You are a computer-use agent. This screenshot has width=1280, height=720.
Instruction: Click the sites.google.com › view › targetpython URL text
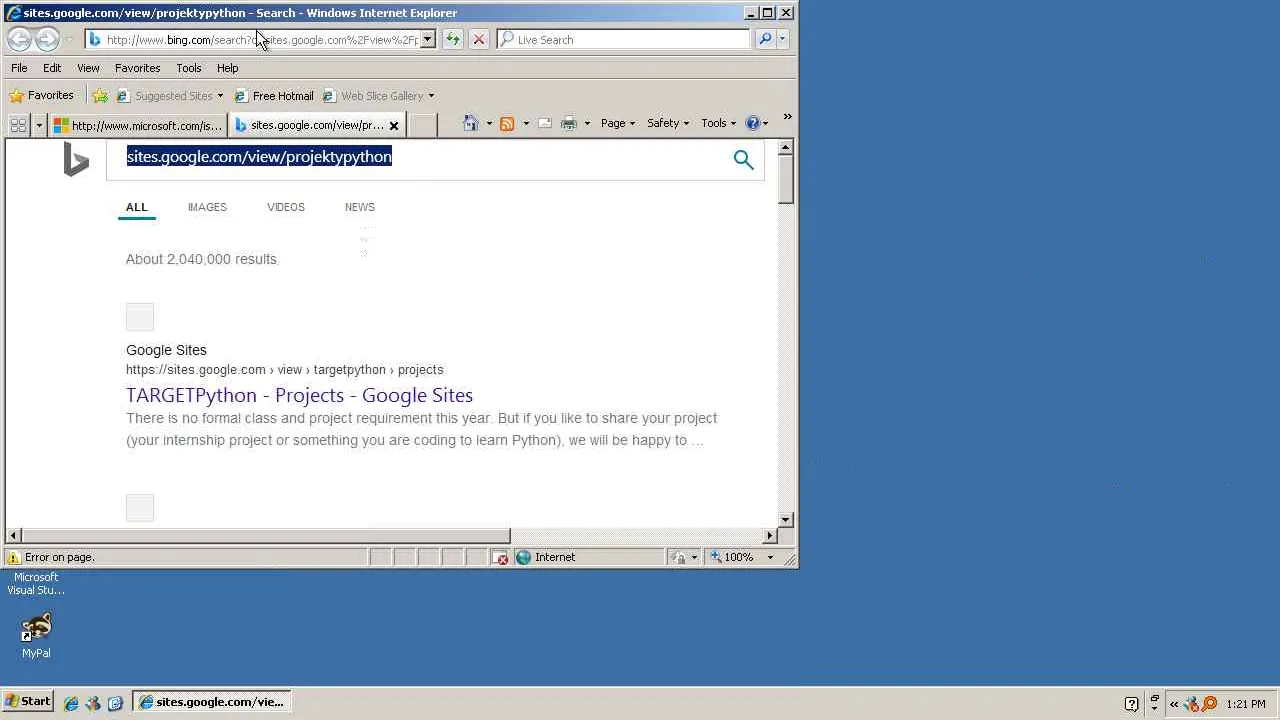click(x=285, y=369)
